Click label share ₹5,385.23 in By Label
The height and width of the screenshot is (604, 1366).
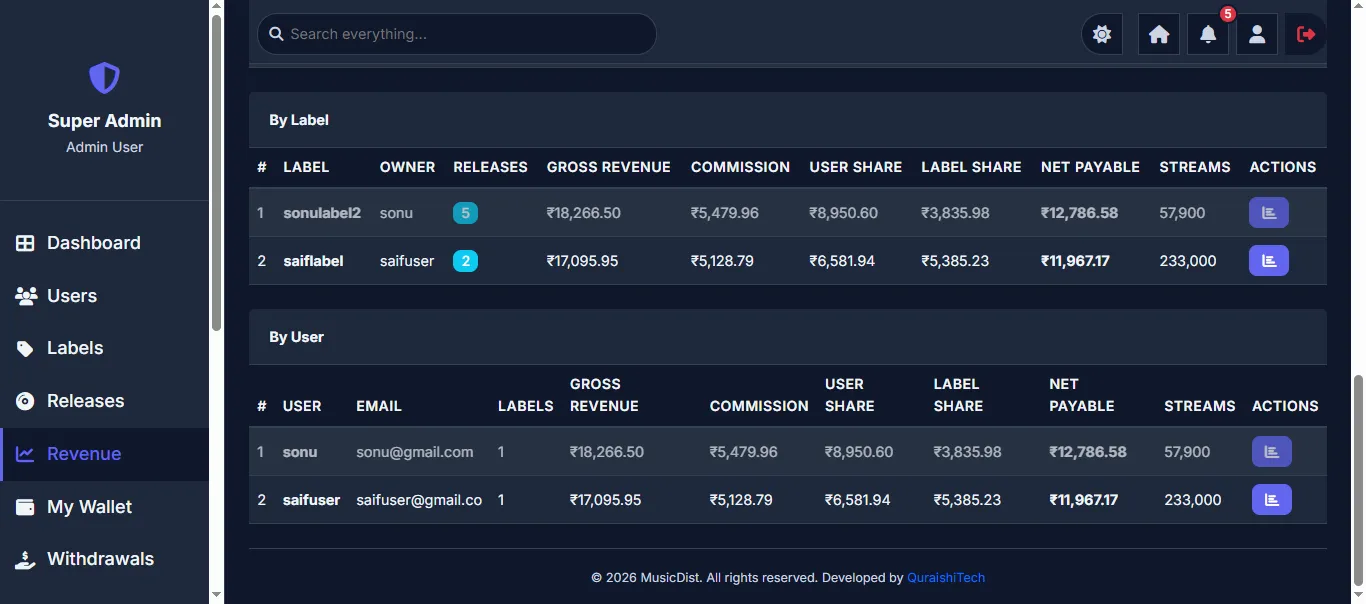[955, 261]
